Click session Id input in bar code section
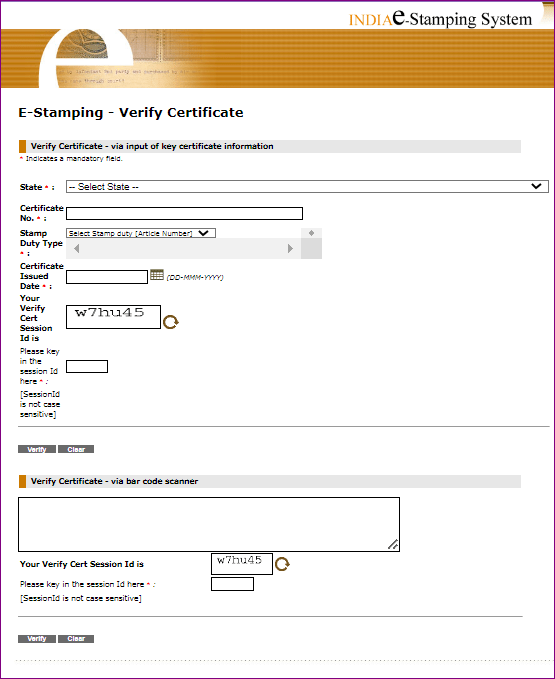The height and width of the screenshot is (679, 555). coord(232,584)
